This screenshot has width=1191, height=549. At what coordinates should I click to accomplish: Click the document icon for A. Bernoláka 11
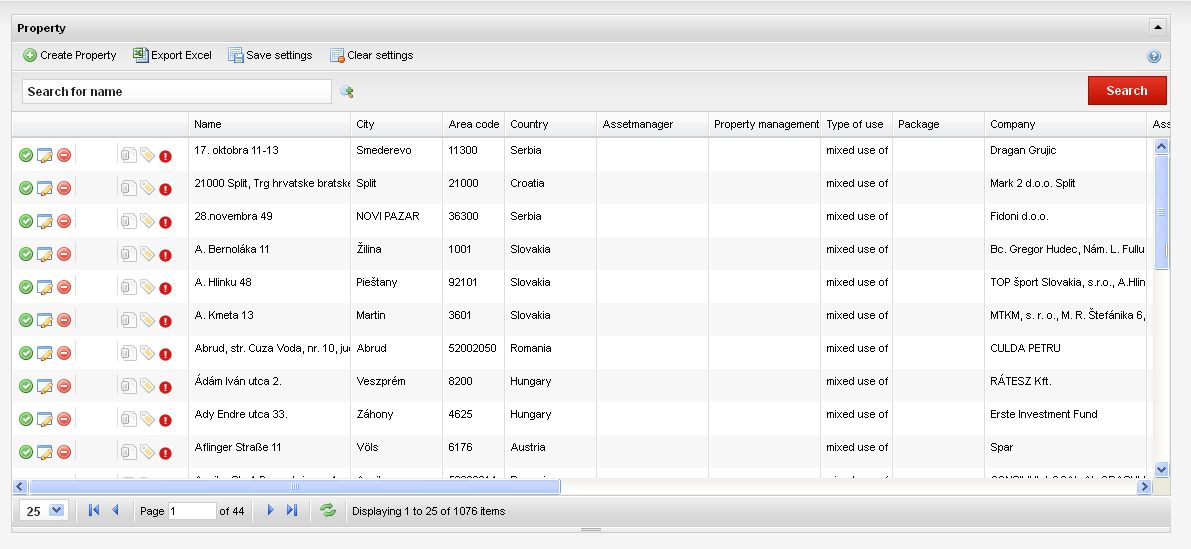click(x=128, y=254)
